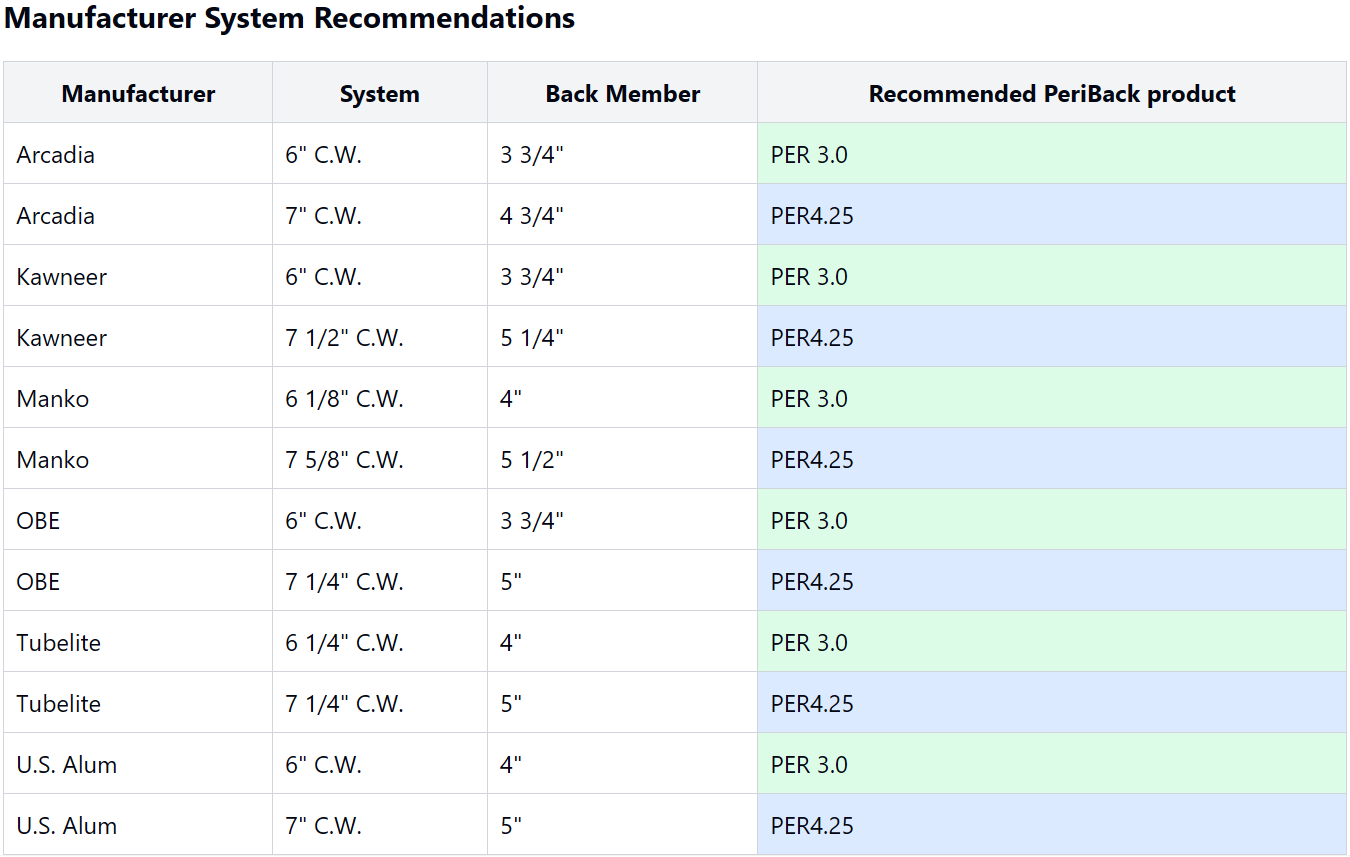Click the 6 1/4" C.W. system cell
The image size is (1350, 857).
click(x=344, y=643)
